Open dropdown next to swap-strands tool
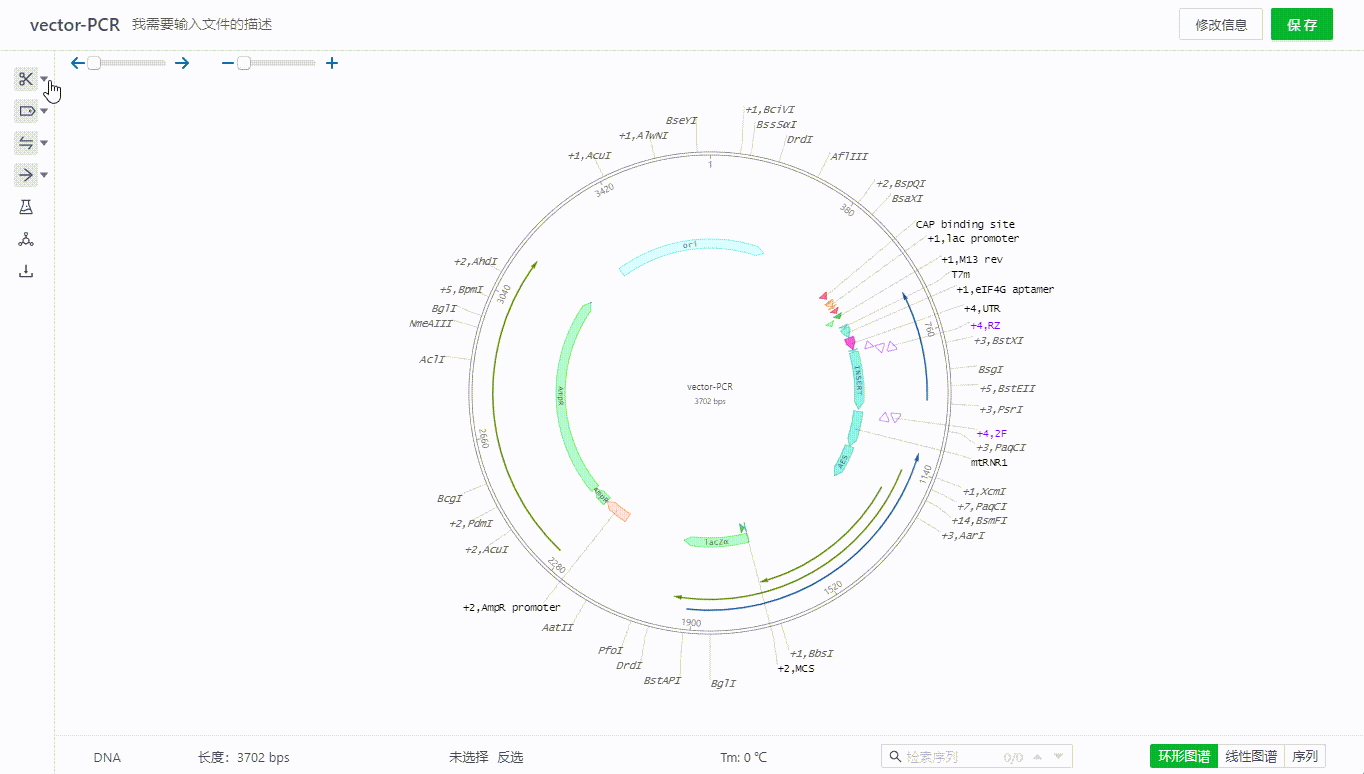The image size is (1364, 774). pyautogui.click(x=44, y=144)
